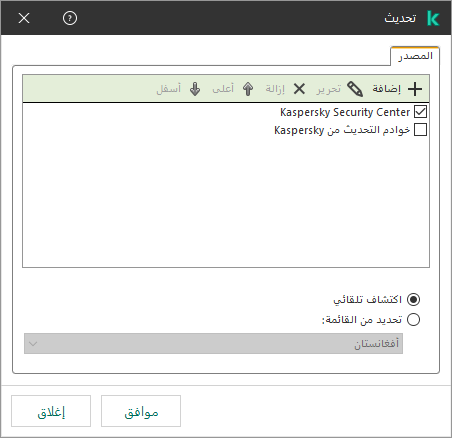The width and height of the screenshot is (452, 438).
Task: Click the dropdown chevron on country list
Action: point(33,343)
